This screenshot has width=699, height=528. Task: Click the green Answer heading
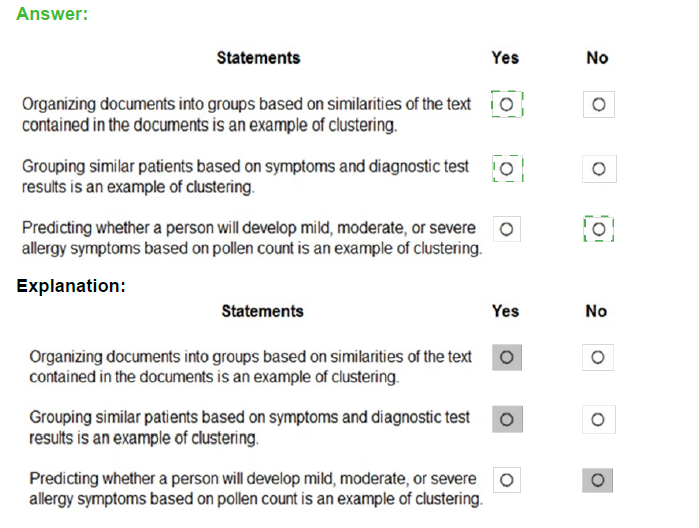(52, 14)
